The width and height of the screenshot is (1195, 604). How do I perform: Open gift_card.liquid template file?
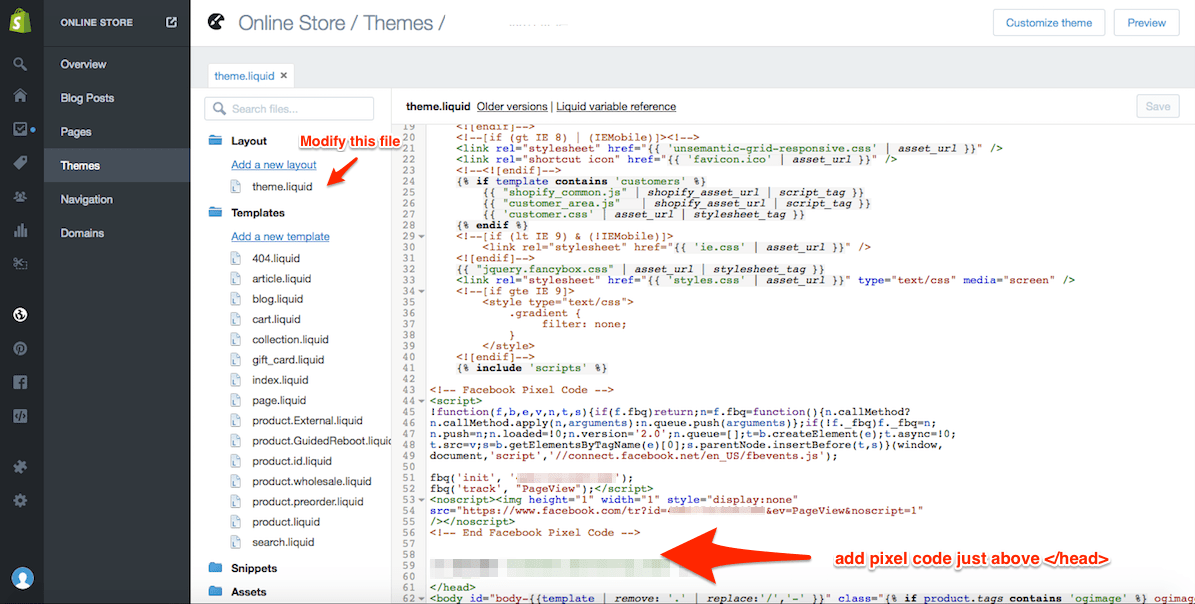[x=288, y=360]
